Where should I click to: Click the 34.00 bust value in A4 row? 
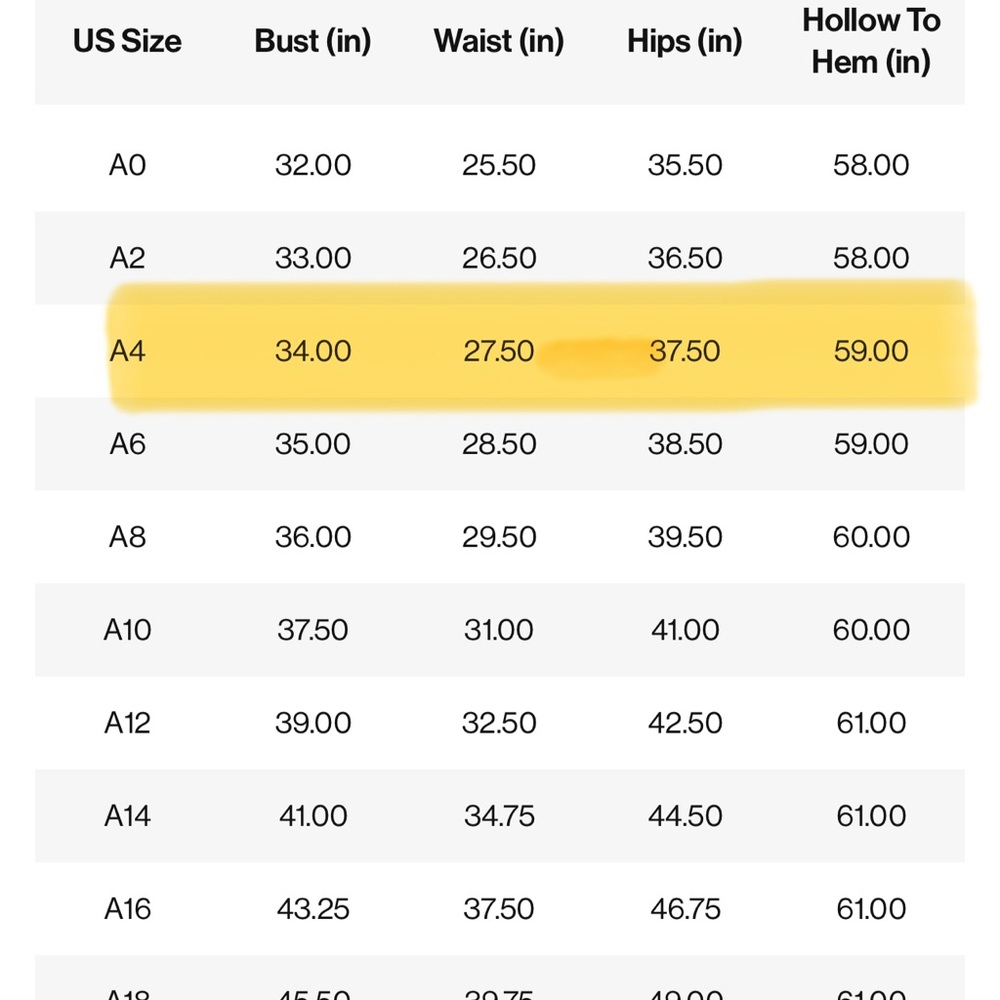tap(313, 351)
